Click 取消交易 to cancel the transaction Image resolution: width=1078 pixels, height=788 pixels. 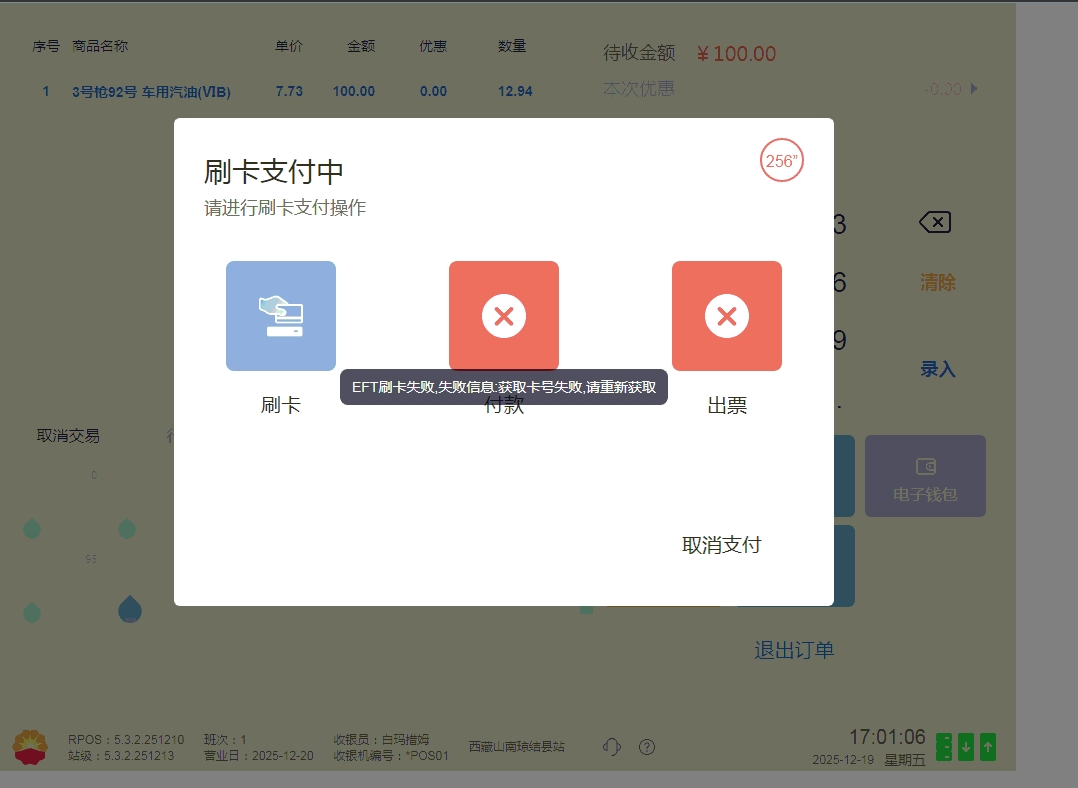pyautogui.click(x=68, y=436)
